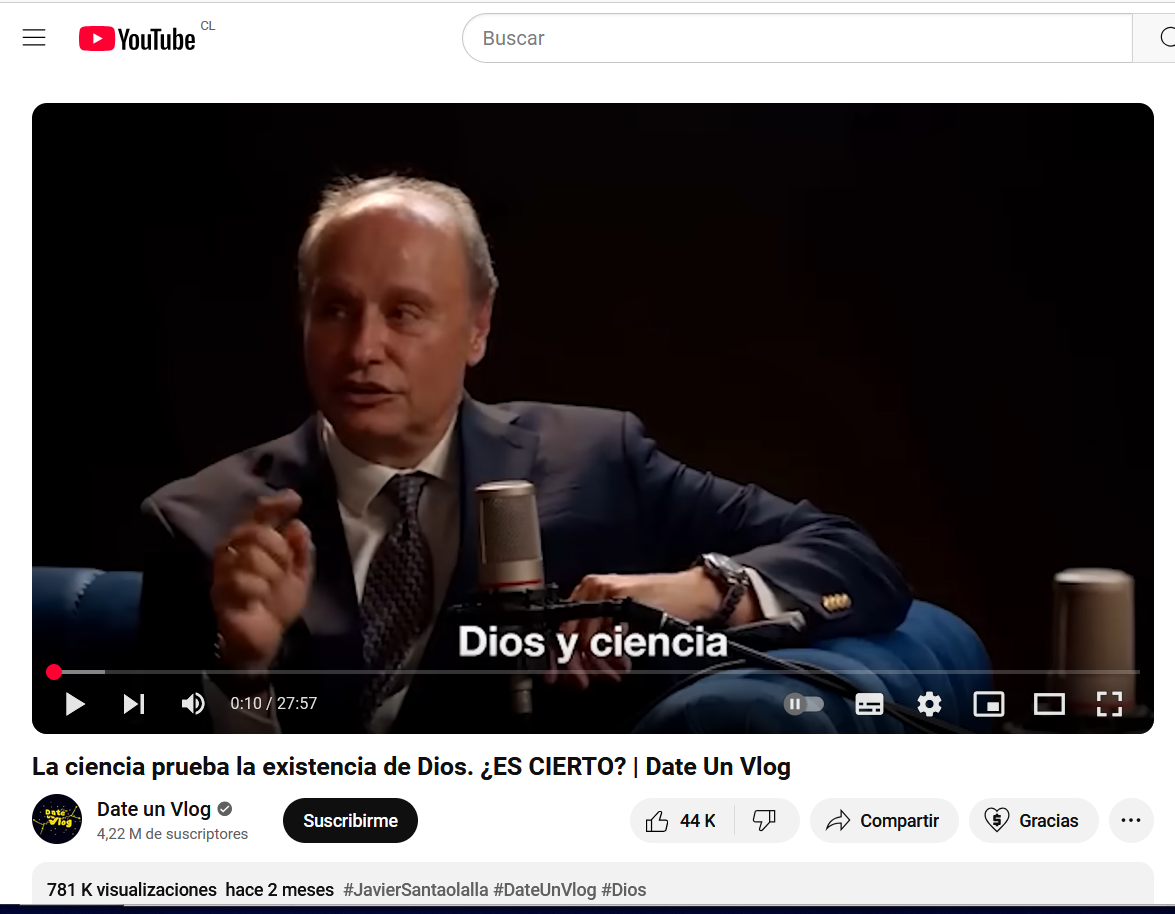Open the Compartir share dialog
Screen dimensions: 1175x914
click(x=883, y=821)
